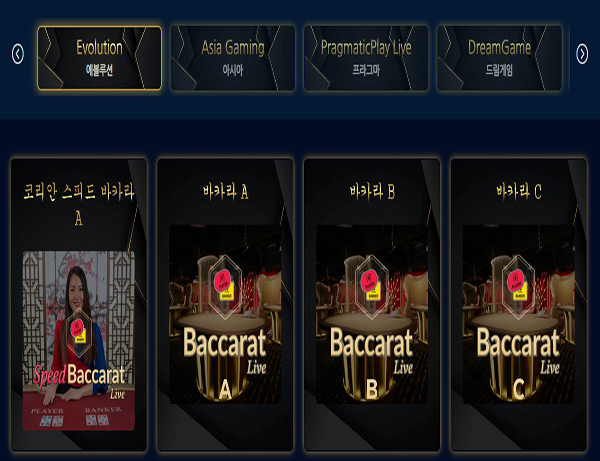
Task: Click the 바카라 C card title
Action: point(518,191)
